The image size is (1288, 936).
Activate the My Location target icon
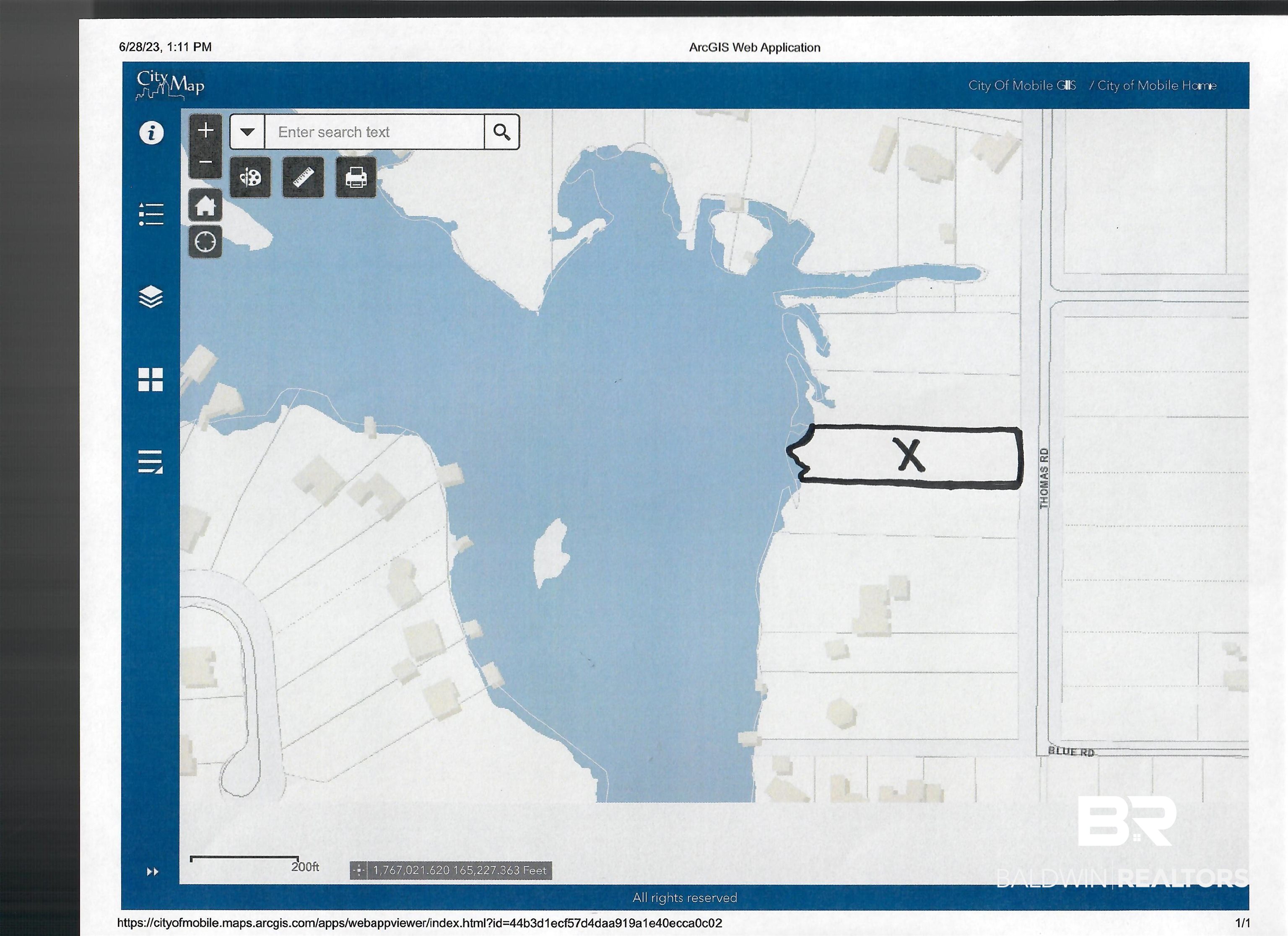click(205, 242)
